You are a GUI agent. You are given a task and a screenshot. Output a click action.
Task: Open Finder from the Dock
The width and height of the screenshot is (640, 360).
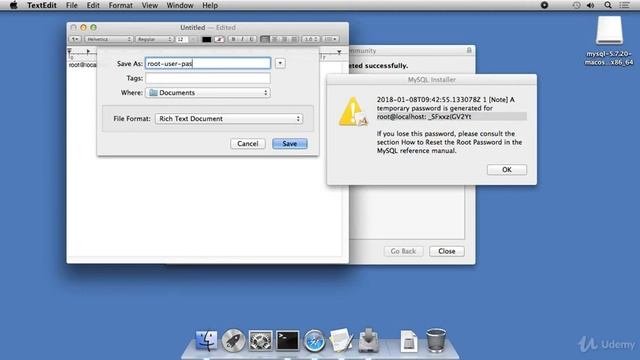207,340
